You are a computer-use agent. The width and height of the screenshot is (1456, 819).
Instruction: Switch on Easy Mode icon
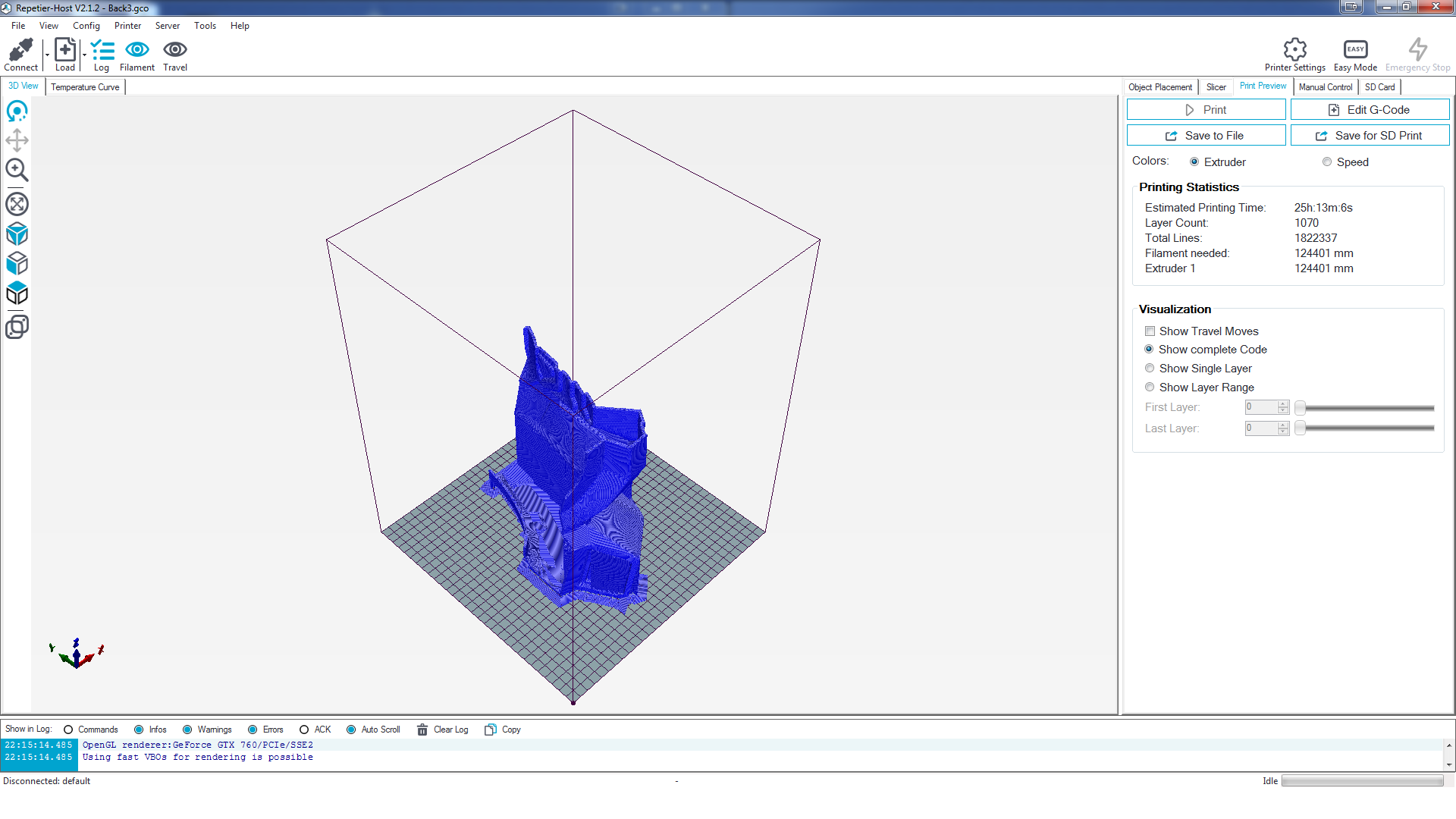[x=1355, y=50]
